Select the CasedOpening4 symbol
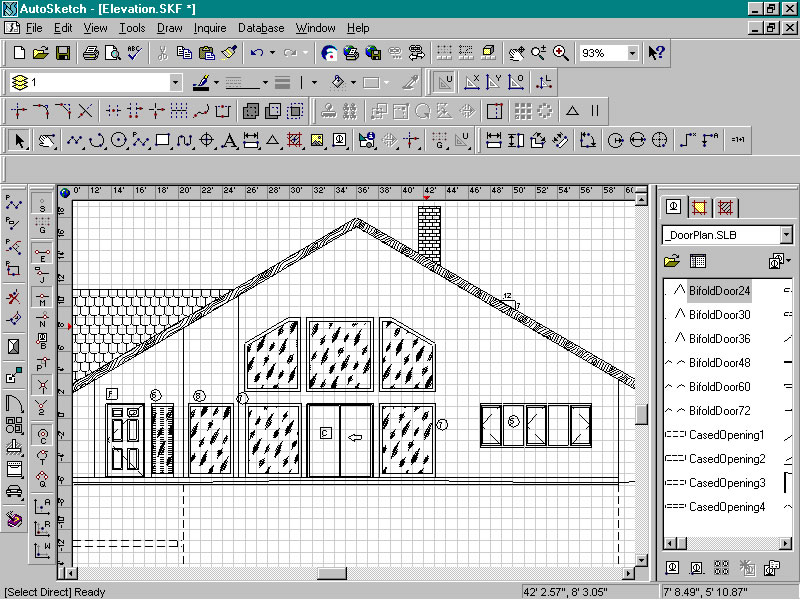Image resolution: width=800 pixels, height=600 pixels. coord(727,507)
